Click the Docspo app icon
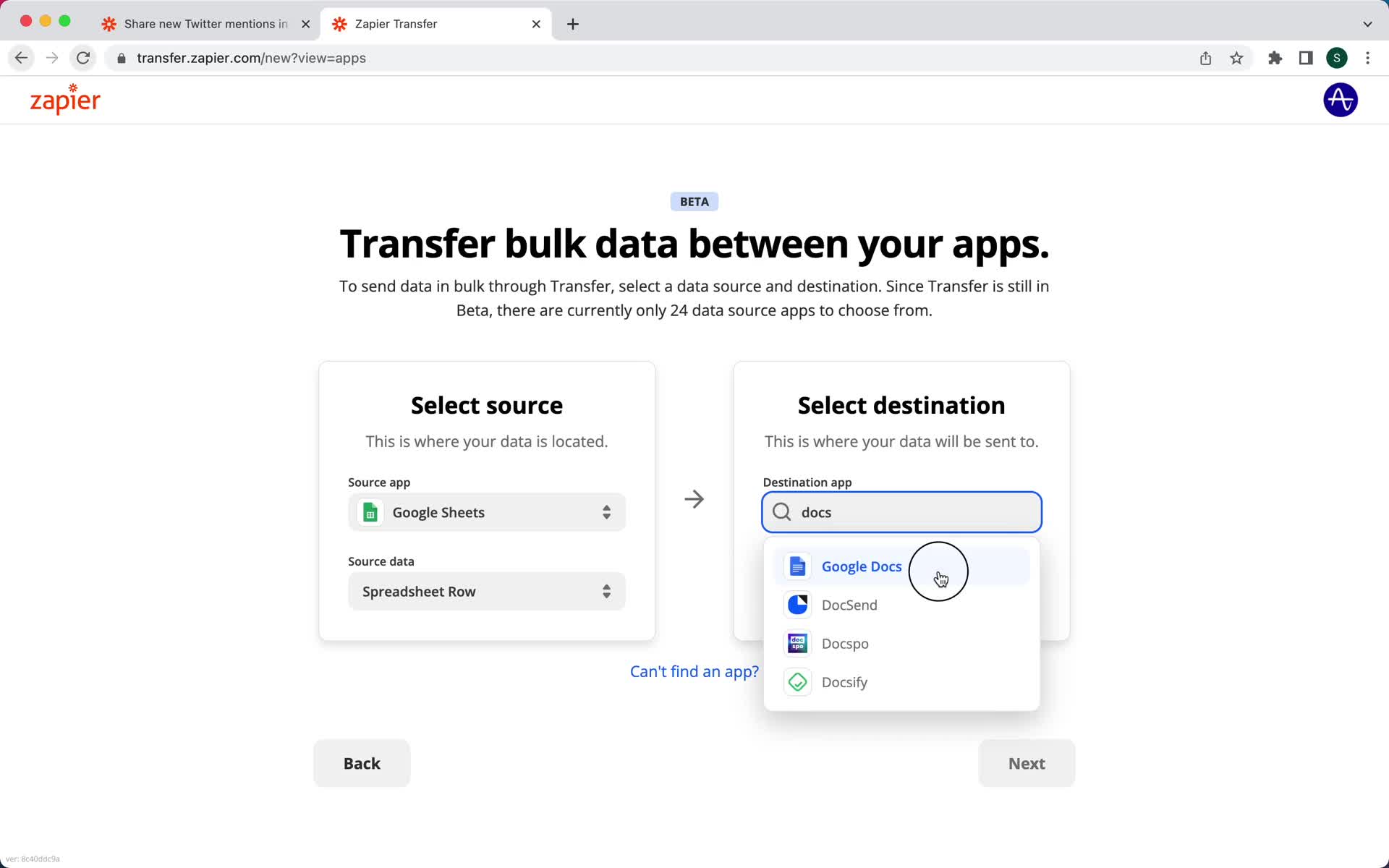This screenshot has height=868, width=1389. click(x=797, y=643)
